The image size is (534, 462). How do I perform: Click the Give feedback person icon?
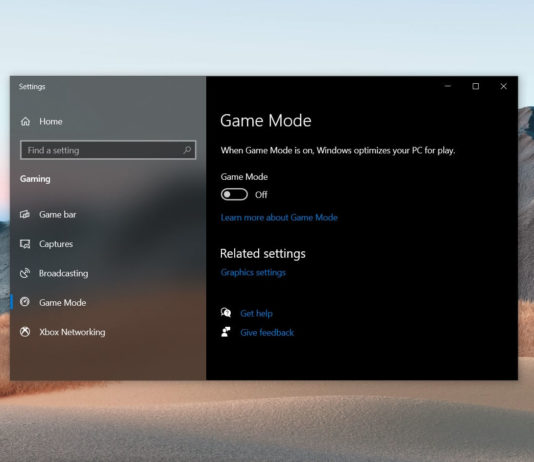tap(226, 332)
